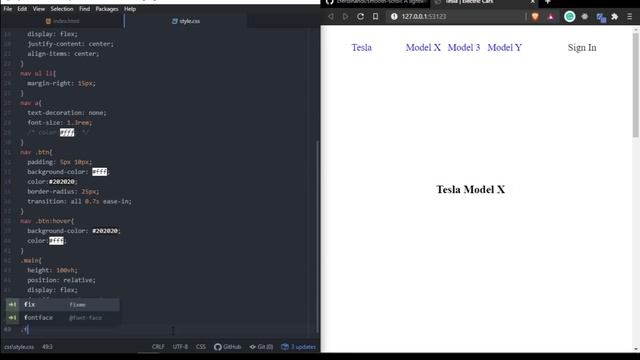Change the CRLF line ending setting
The height and width of the screenshot is (360, 640).
pos(158,347)
